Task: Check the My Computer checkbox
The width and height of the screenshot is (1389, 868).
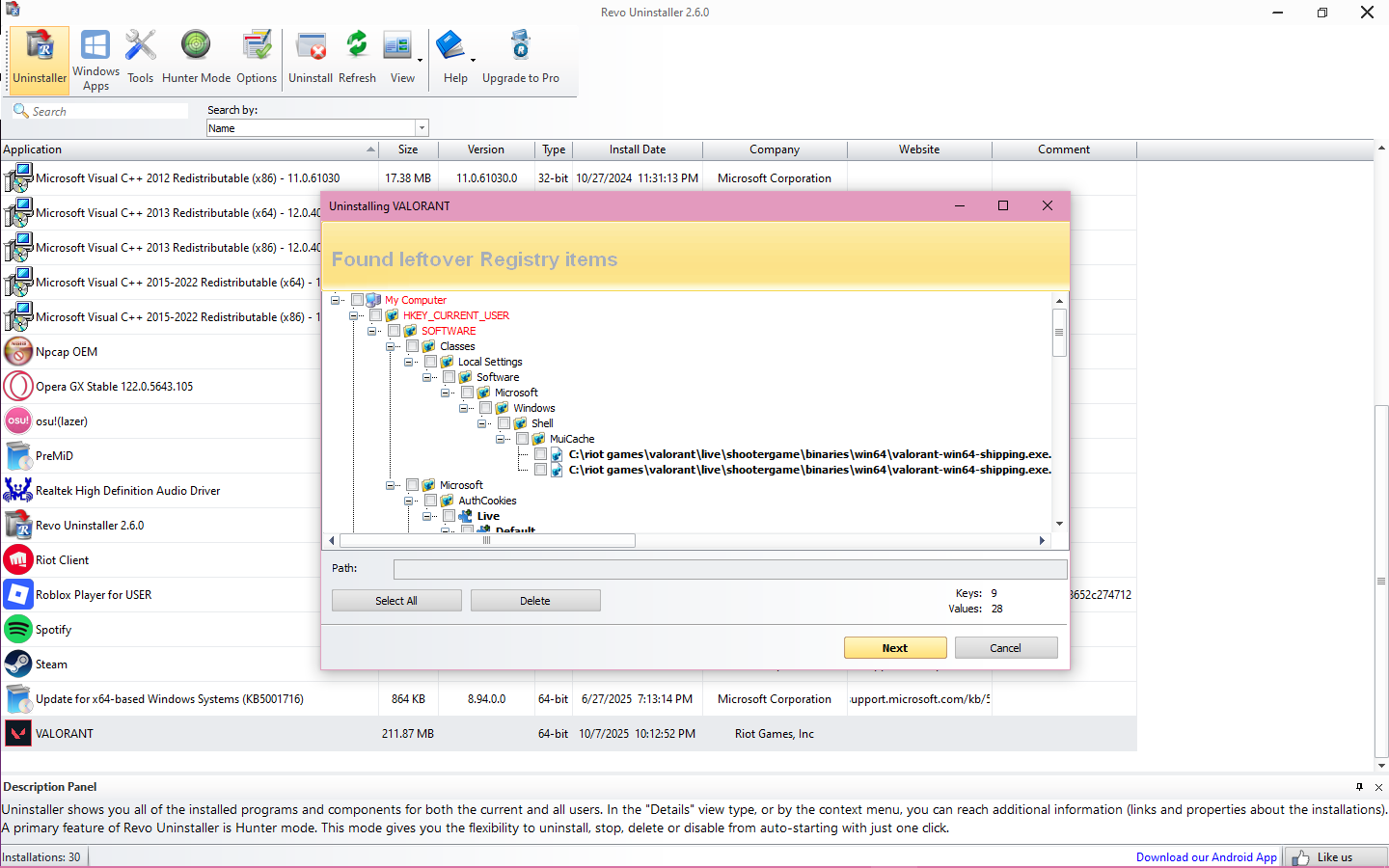Action: click(x=358, y=300)
